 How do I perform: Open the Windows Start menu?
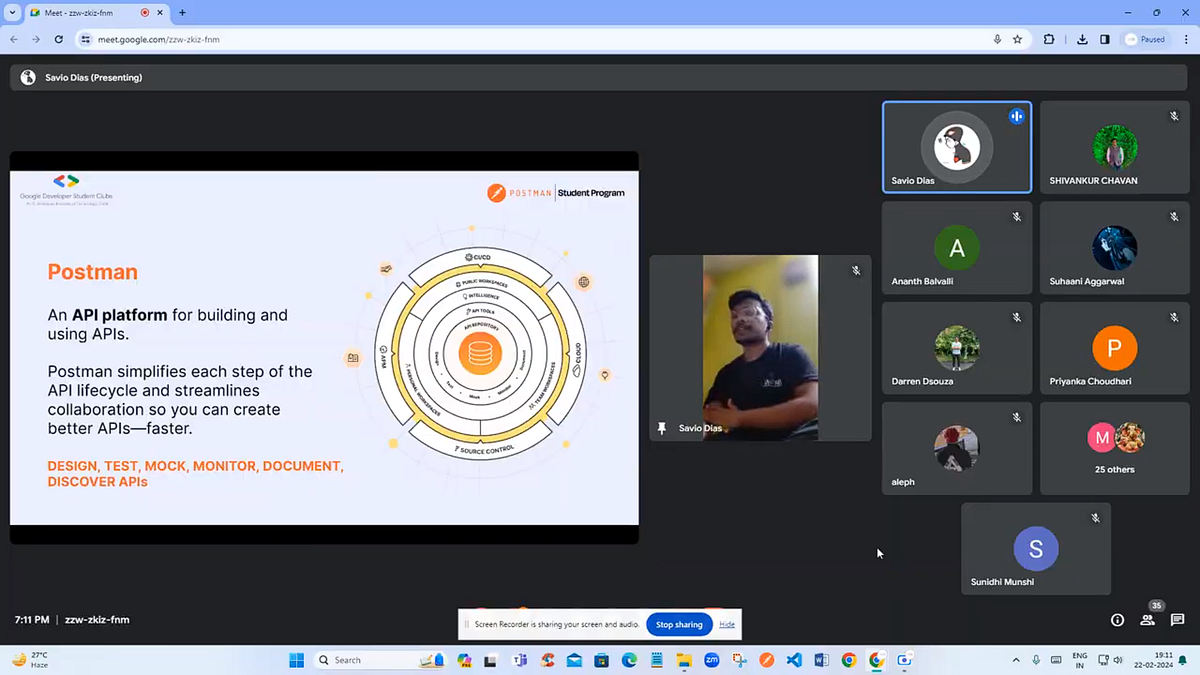pos(296,660)
